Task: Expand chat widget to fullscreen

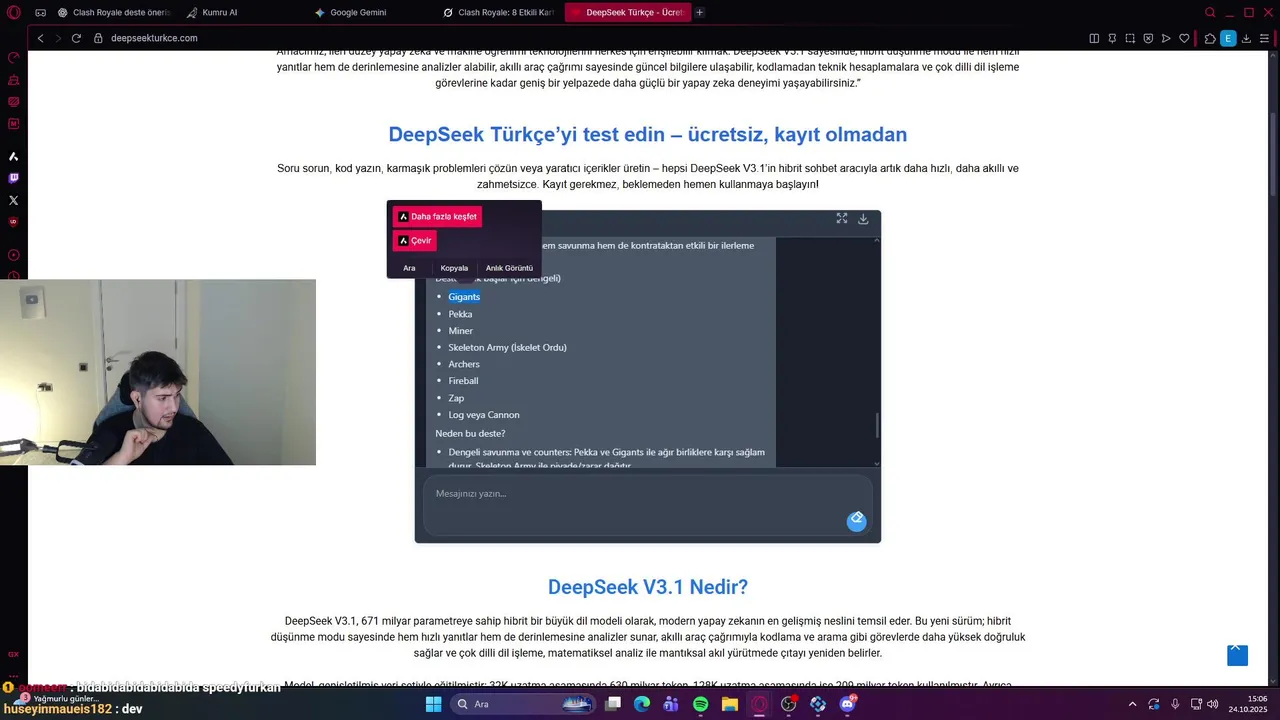Action: (842, 218)
